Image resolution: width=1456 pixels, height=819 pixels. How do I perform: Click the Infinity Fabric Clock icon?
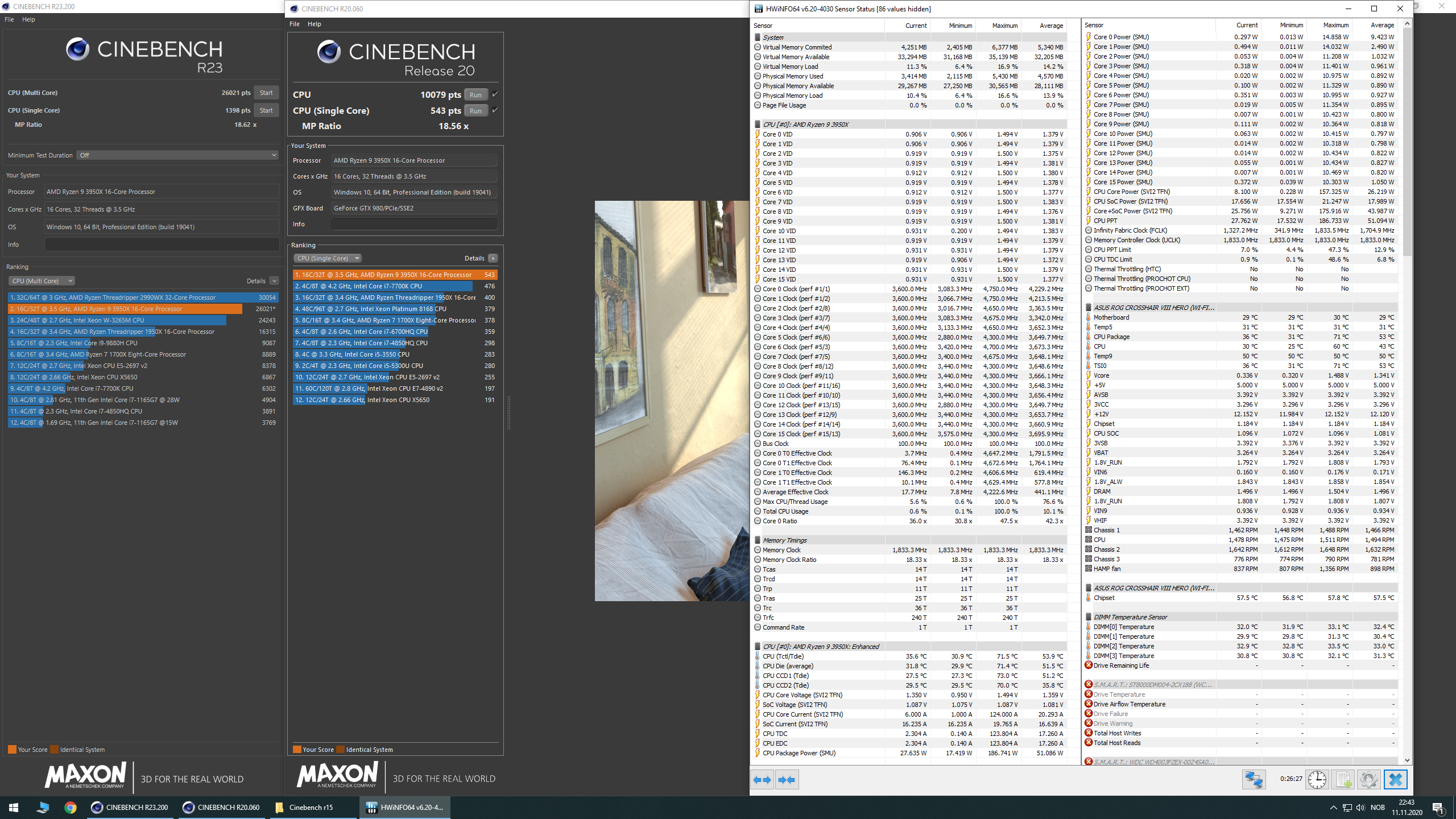tap(1089, 230)
